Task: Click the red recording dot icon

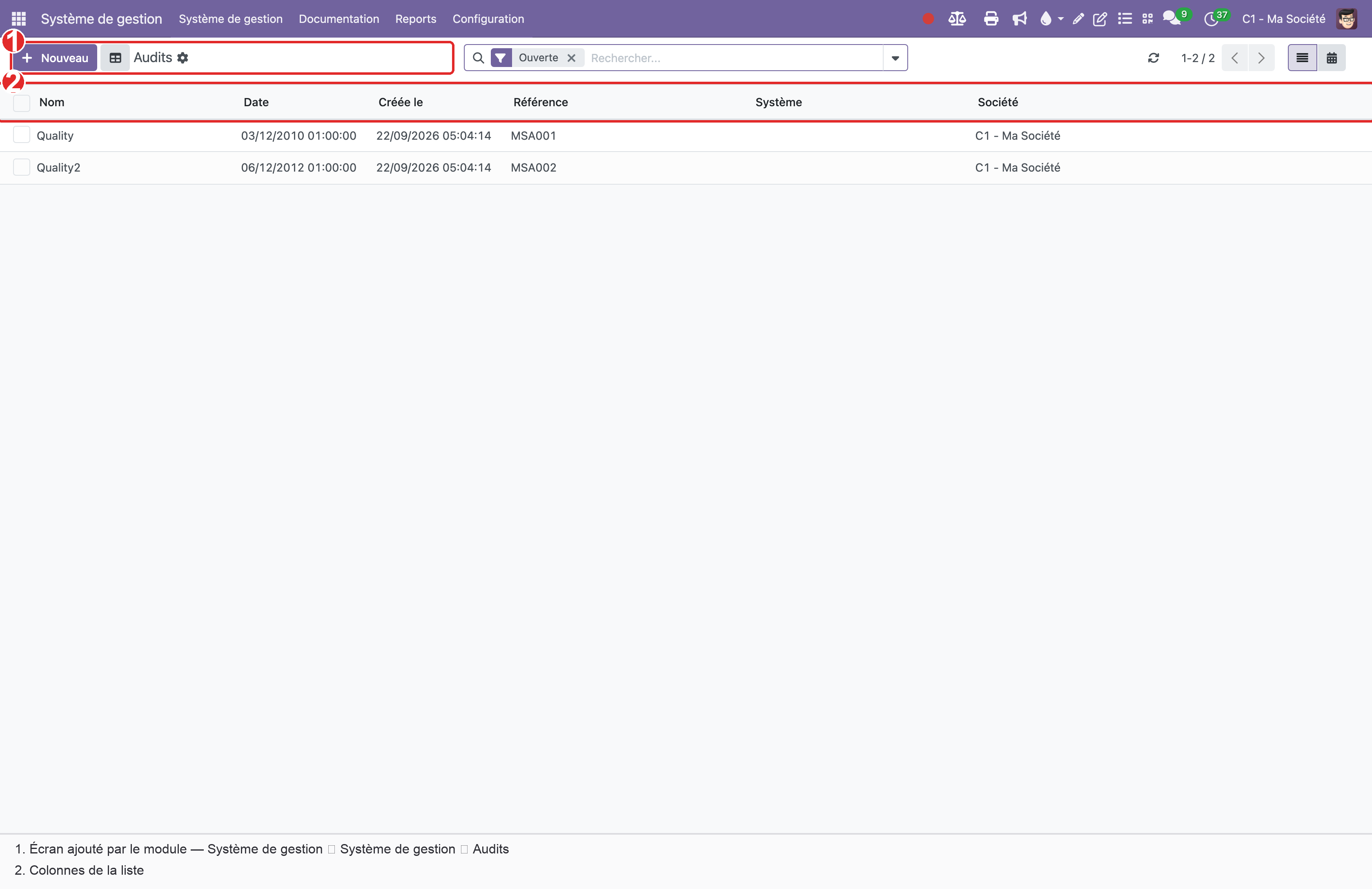Action: click(928, 19)
